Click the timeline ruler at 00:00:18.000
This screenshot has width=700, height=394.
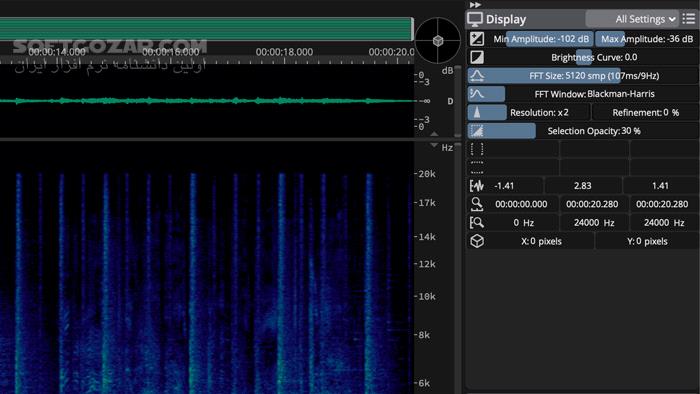(284, 52)
